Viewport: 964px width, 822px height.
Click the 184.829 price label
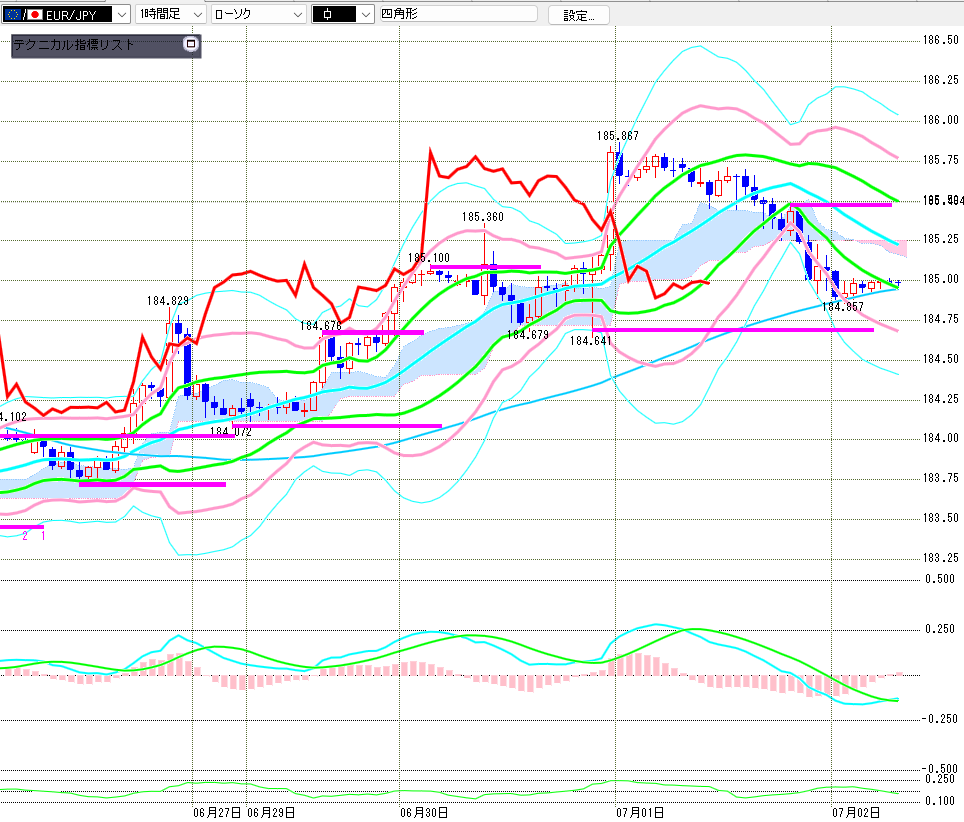(168, 301)
